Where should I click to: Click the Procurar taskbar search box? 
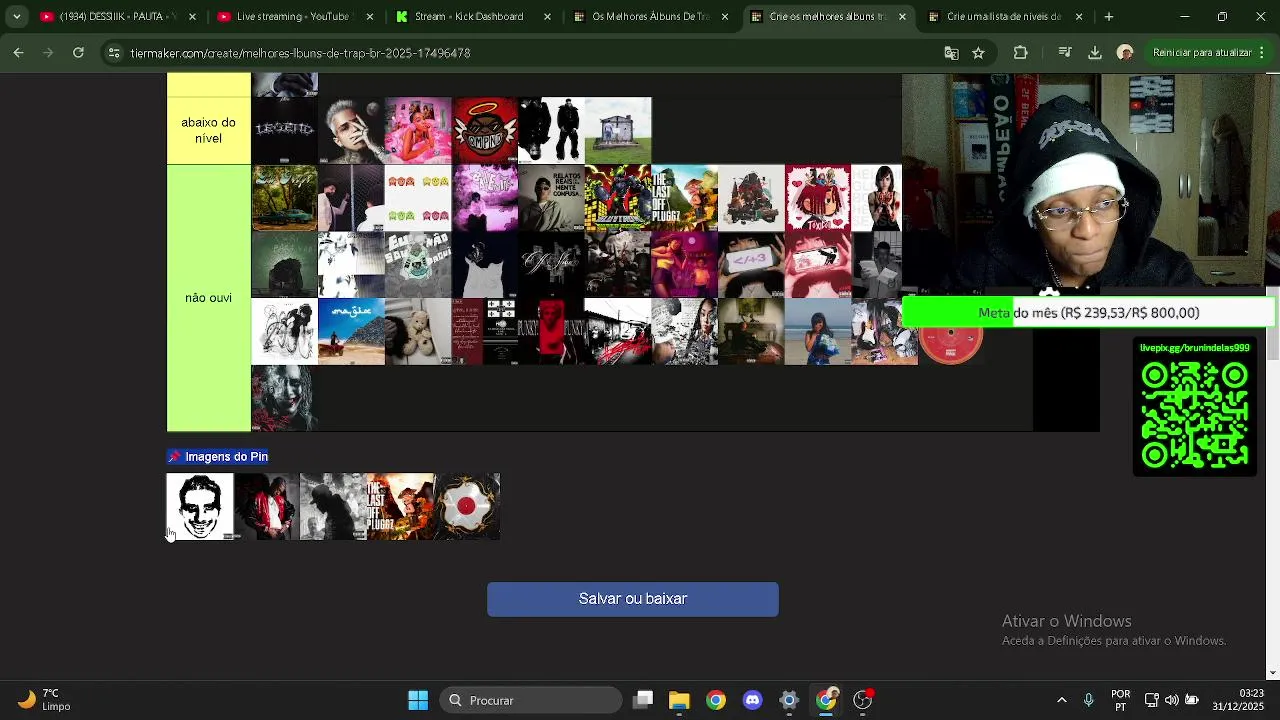tap(530, 700)
